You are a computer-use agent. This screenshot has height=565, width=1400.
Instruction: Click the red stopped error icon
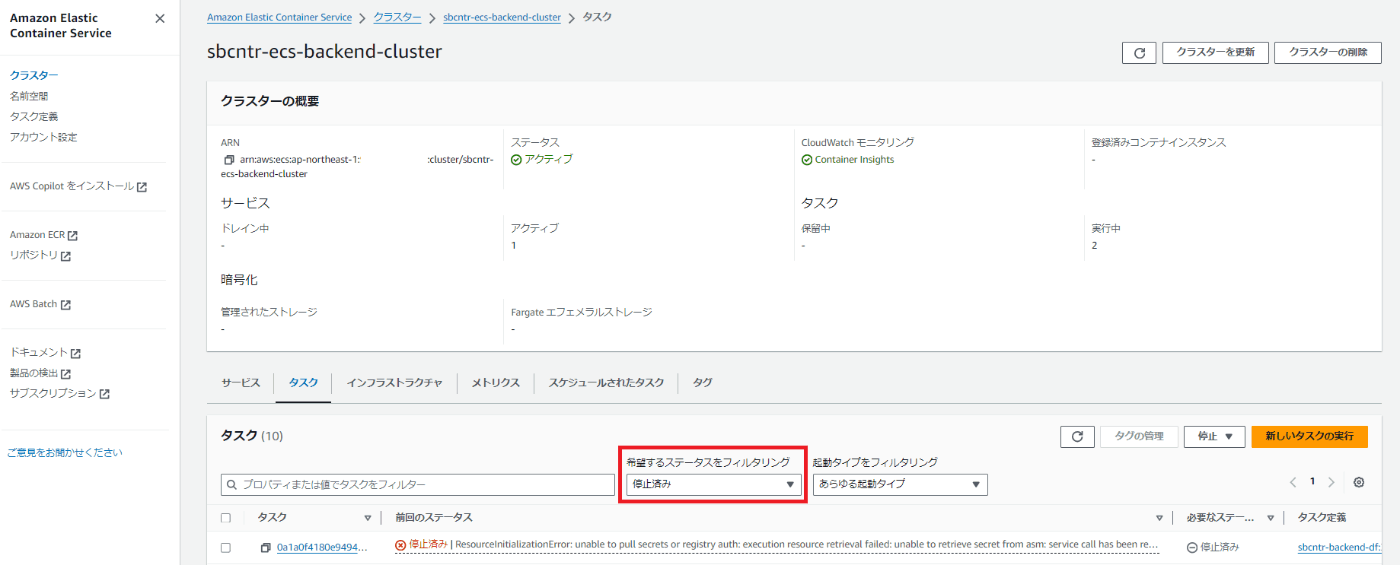pos(401,545)
